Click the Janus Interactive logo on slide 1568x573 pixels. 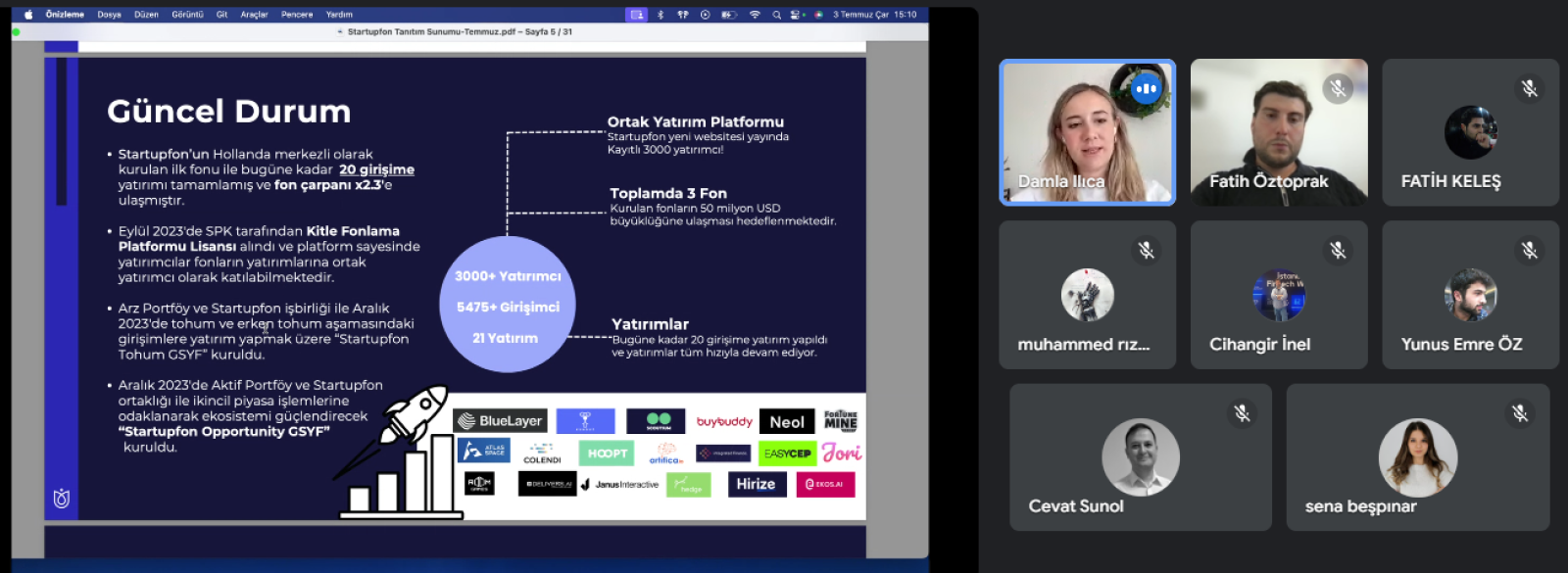[x=620, y=485]
